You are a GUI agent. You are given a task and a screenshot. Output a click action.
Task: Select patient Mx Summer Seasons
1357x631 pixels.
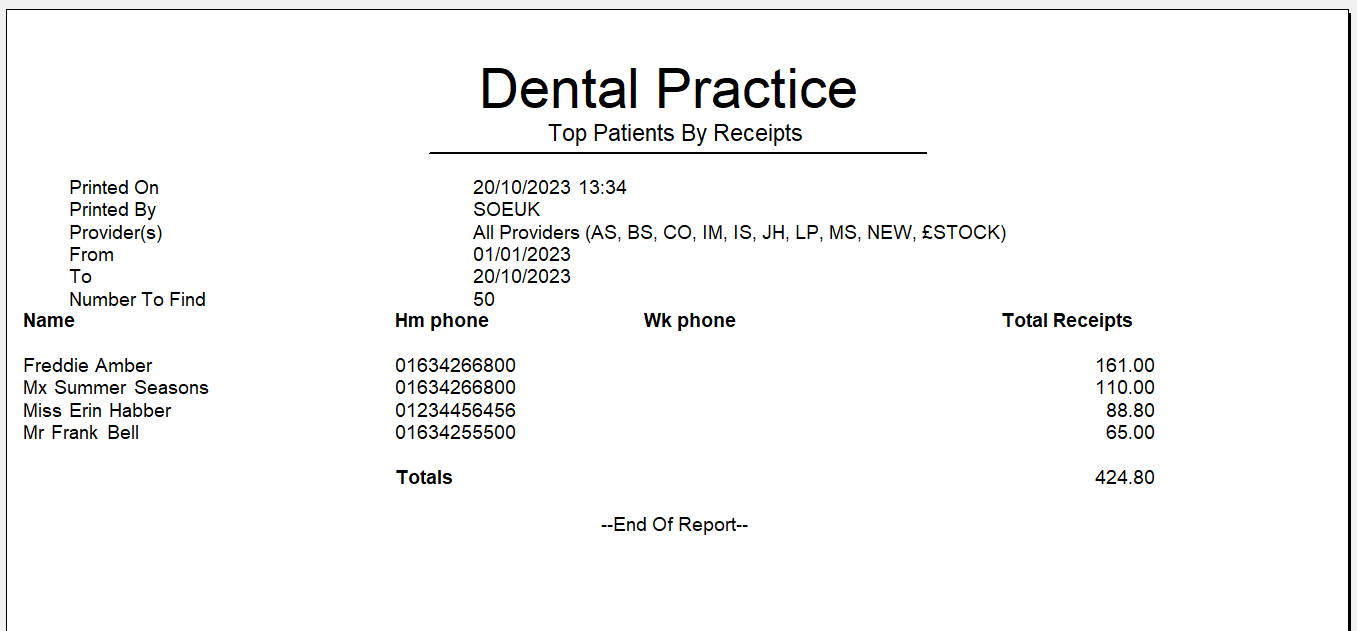(x=116, y=388)
